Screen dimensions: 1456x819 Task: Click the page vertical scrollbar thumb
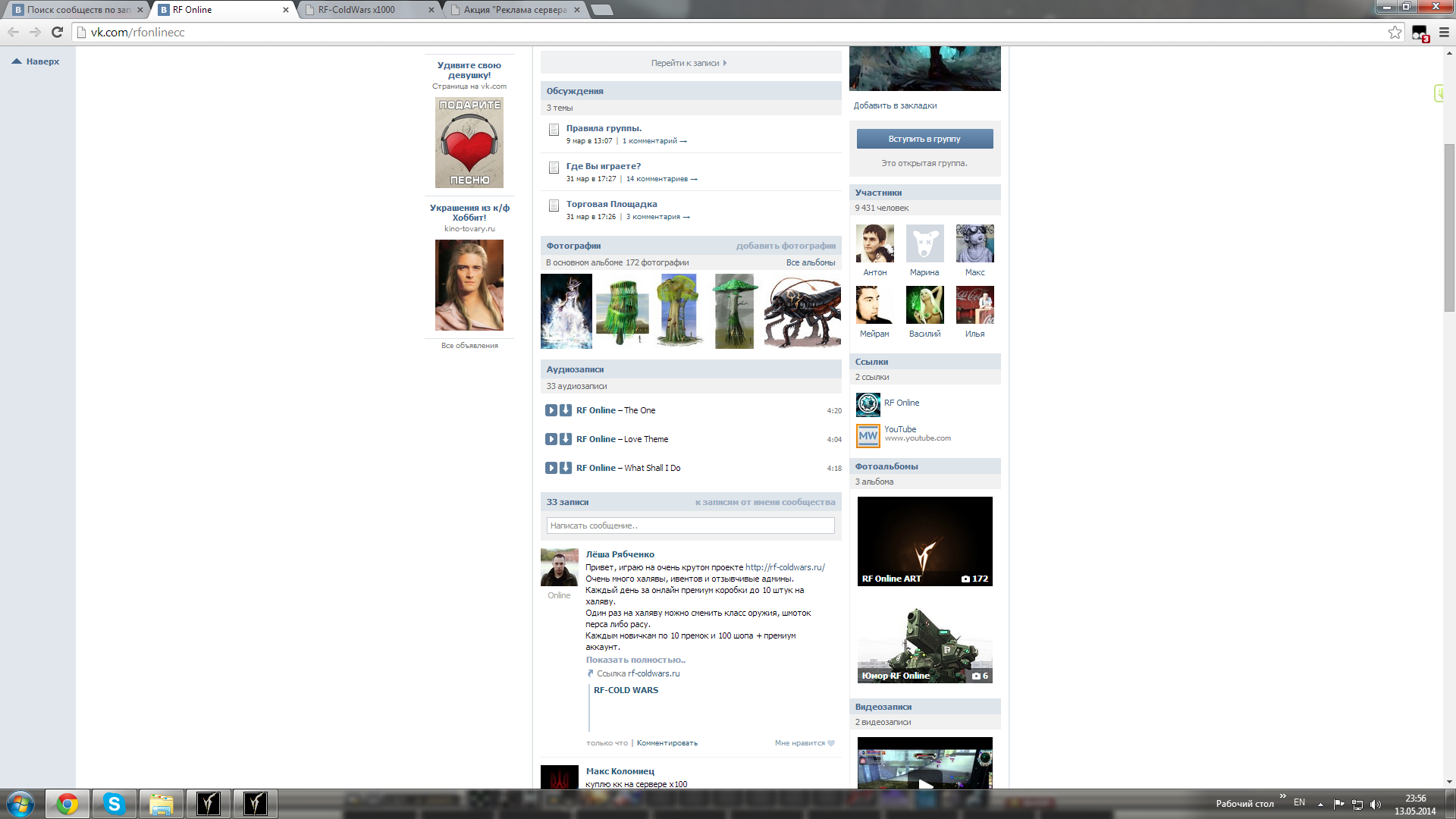pos(1449,227)
